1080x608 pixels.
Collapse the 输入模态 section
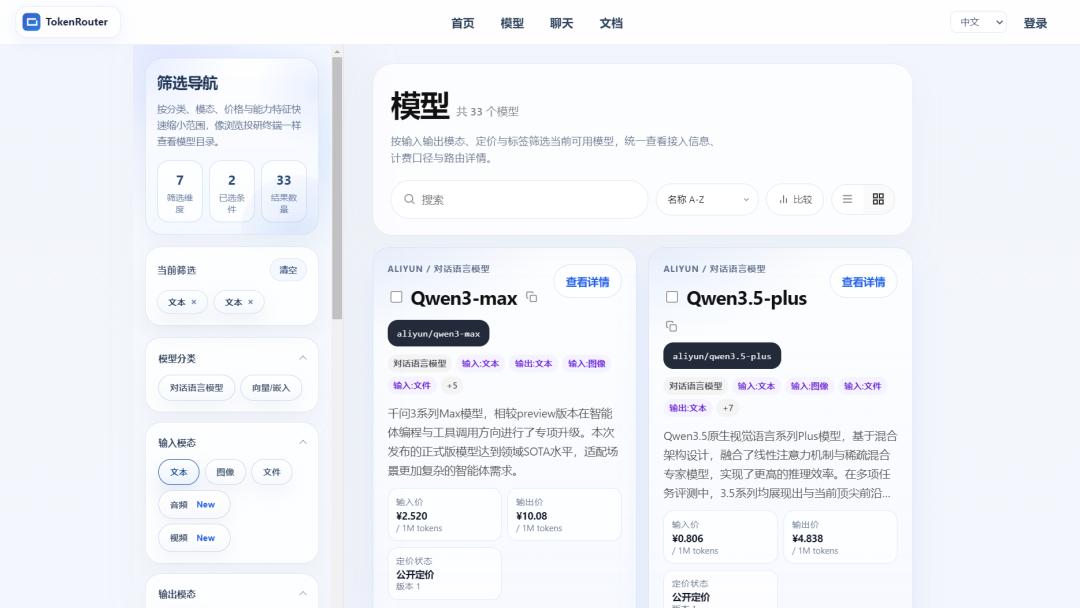coord(302,442)
